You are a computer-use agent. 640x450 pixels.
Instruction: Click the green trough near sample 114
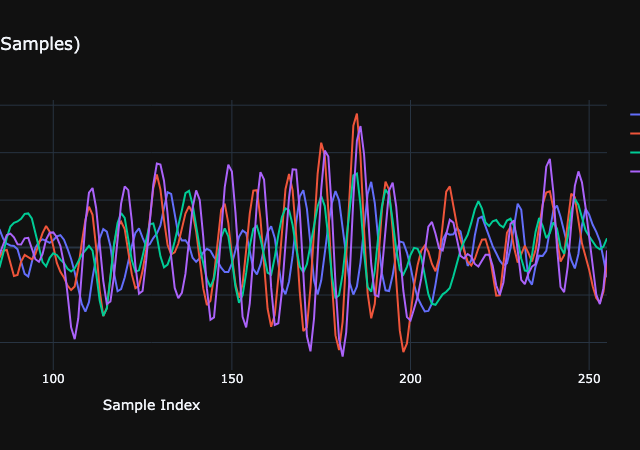pos(104,316)
